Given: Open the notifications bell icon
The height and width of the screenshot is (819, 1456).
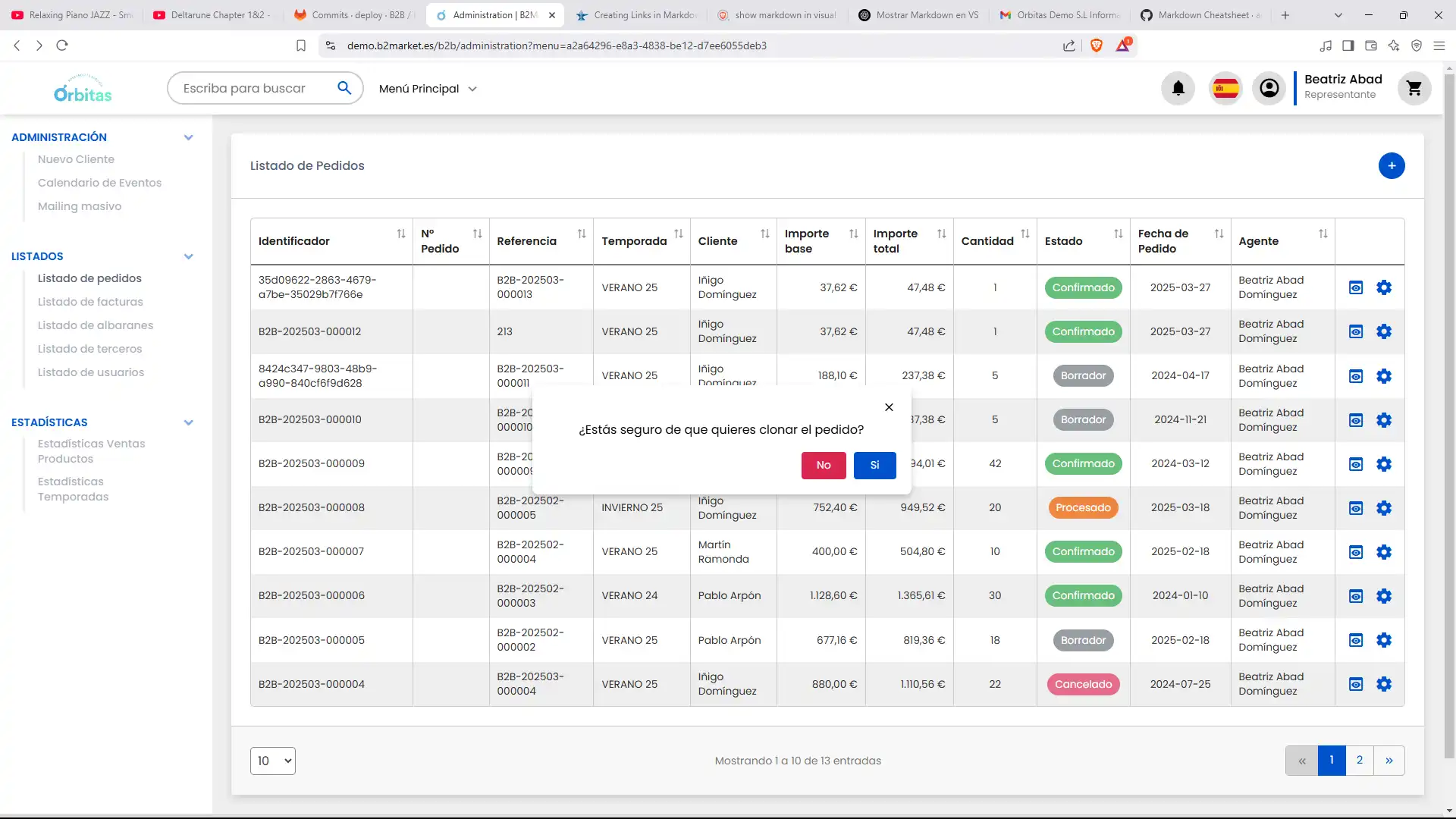Looking at the screenshot, I should click(1178, 89).
